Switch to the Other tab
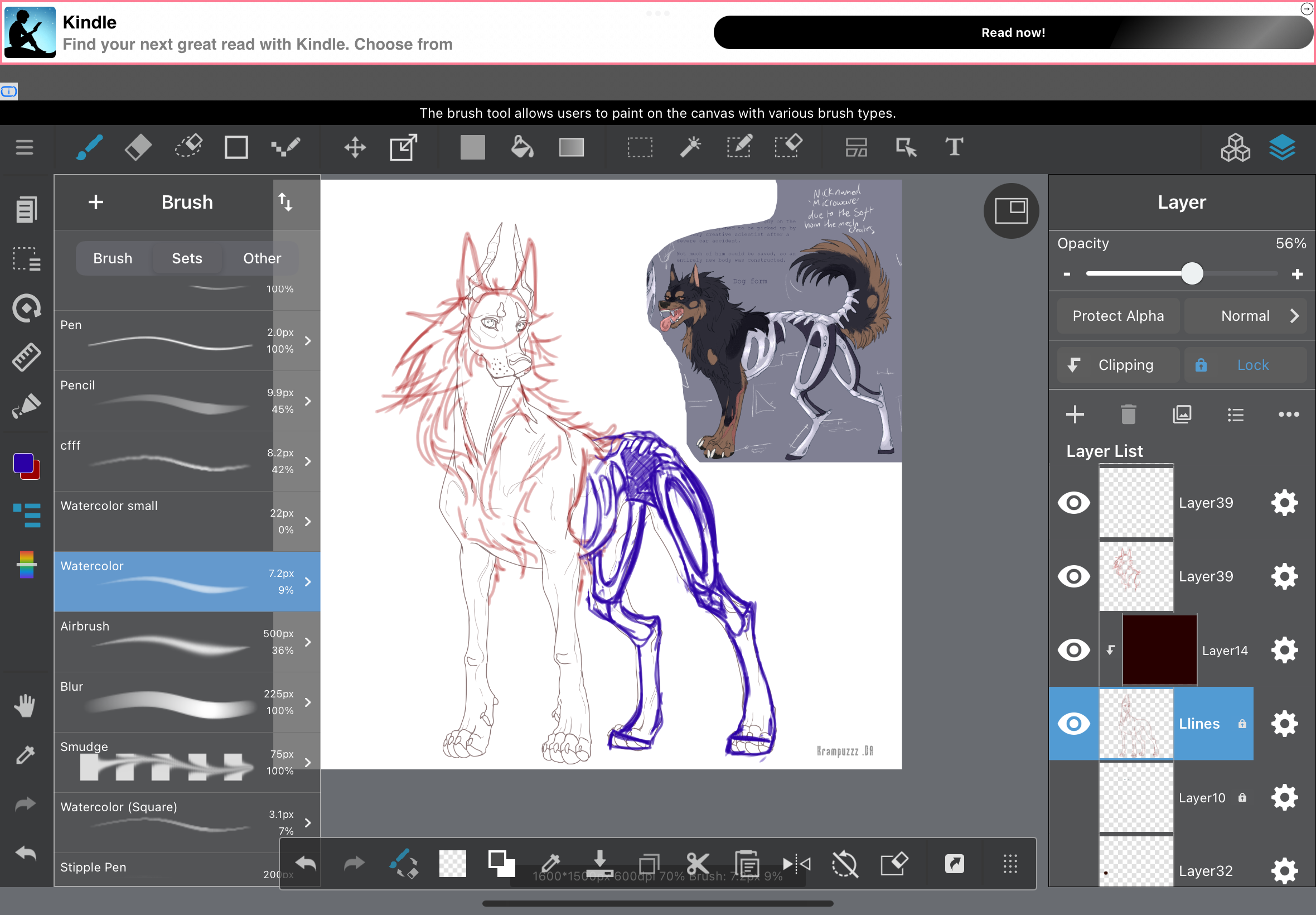Screen dimensions: 1316x915 [x=262, y=258]
